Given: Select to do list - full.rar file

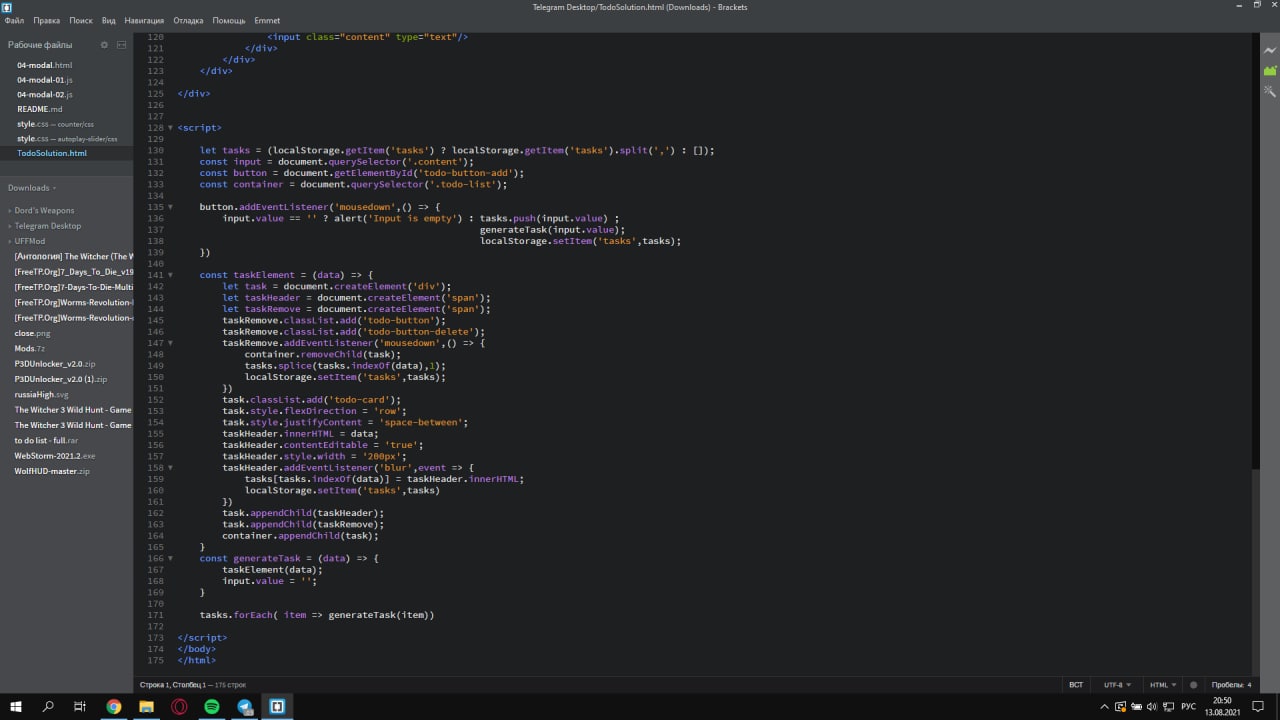Looking at the screenshot, I should (46, 440).
